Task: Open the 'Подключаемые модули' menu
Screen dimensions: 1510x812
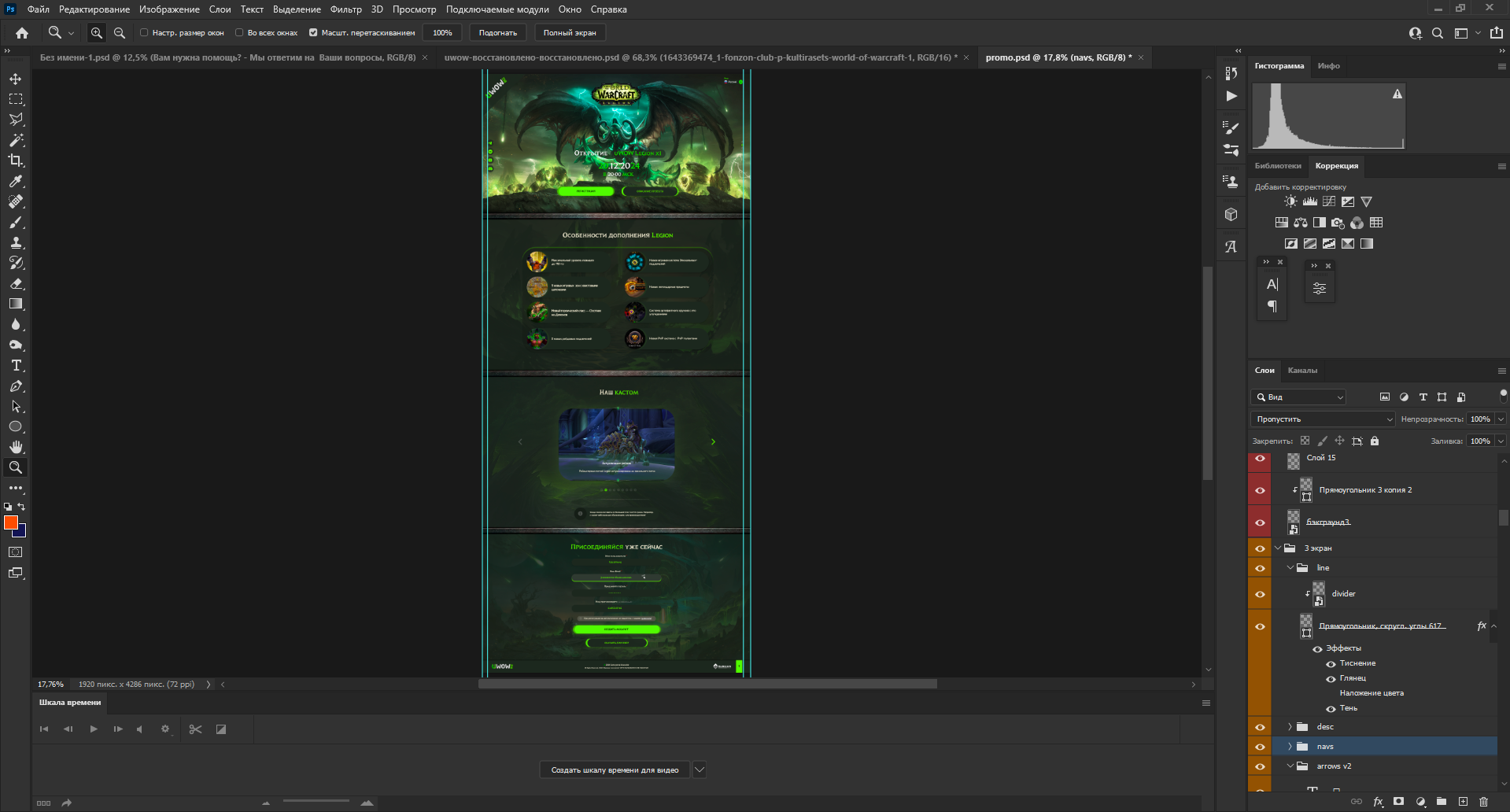Action: coord(497,9)
